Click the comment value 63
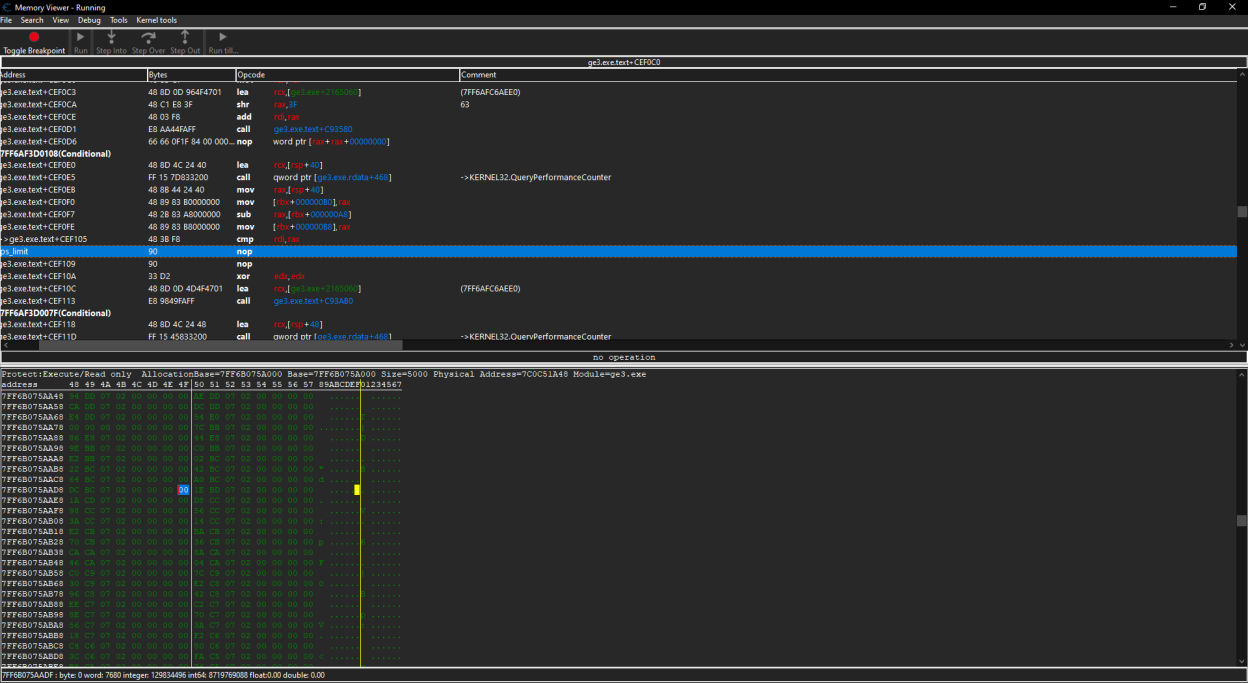The image size is (1248, 683). [x=465, y=104]
